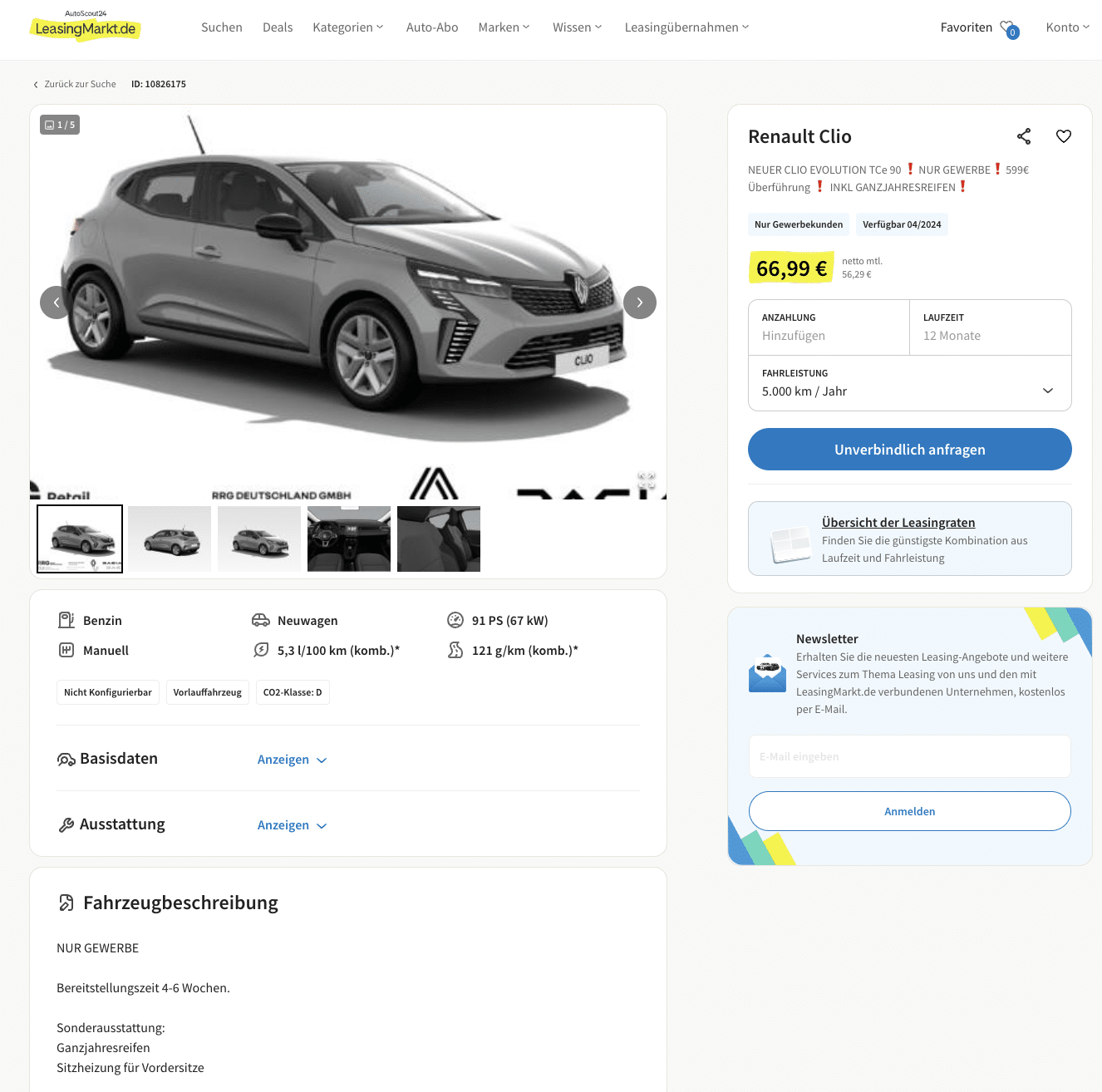Click the Anmelden newsletter button

(x=910, y=811)
